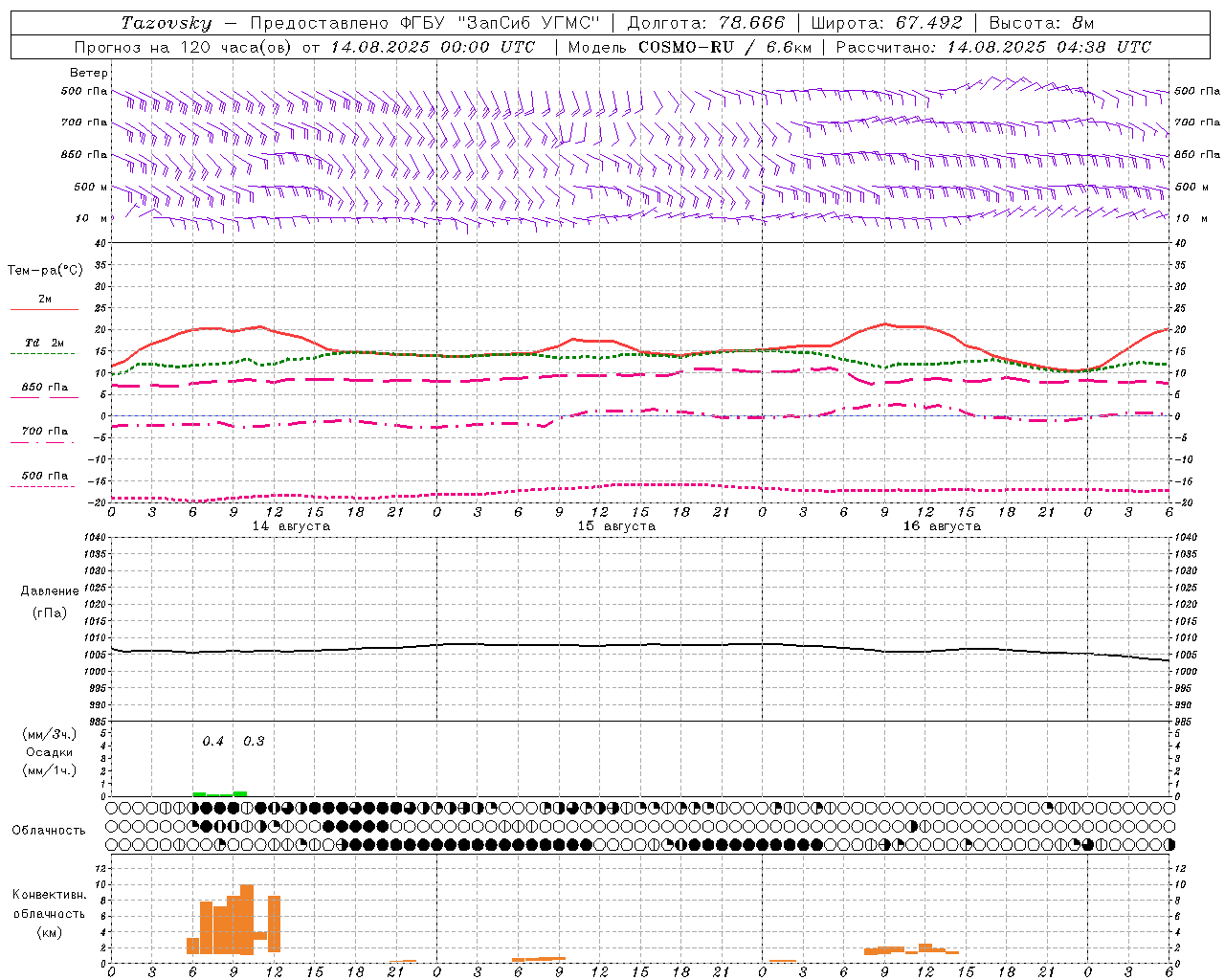
Task: Click the station name Tazovsky in the title
Action: coord(166,23)
